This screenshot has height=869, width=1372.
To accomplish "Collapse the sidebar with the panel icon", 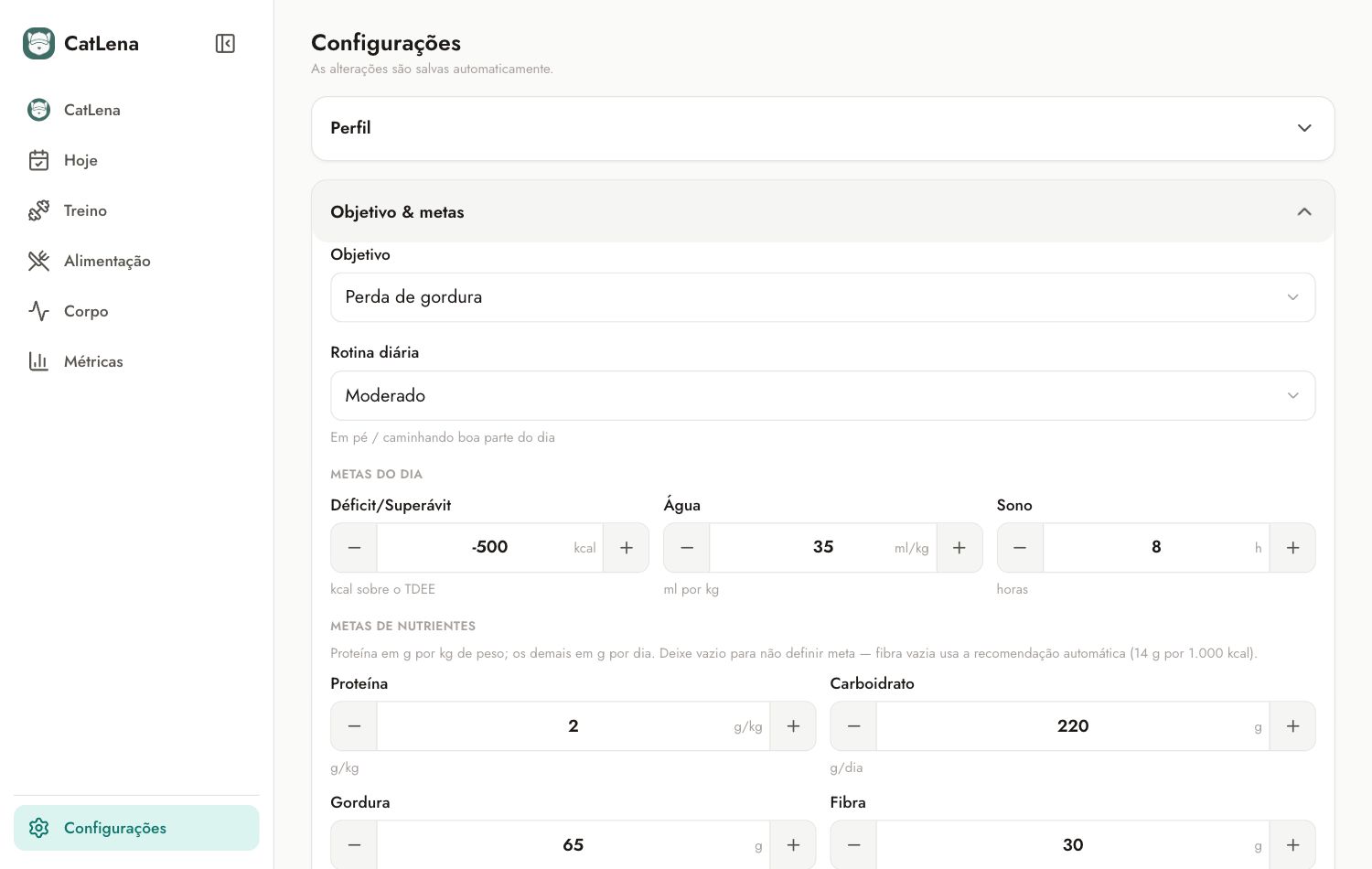I will click(225, 43).
